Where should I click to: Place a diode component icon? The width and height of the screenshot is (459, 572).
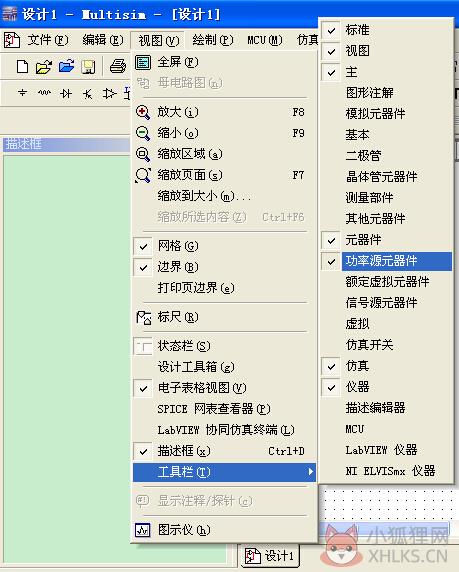click(66, 94)
